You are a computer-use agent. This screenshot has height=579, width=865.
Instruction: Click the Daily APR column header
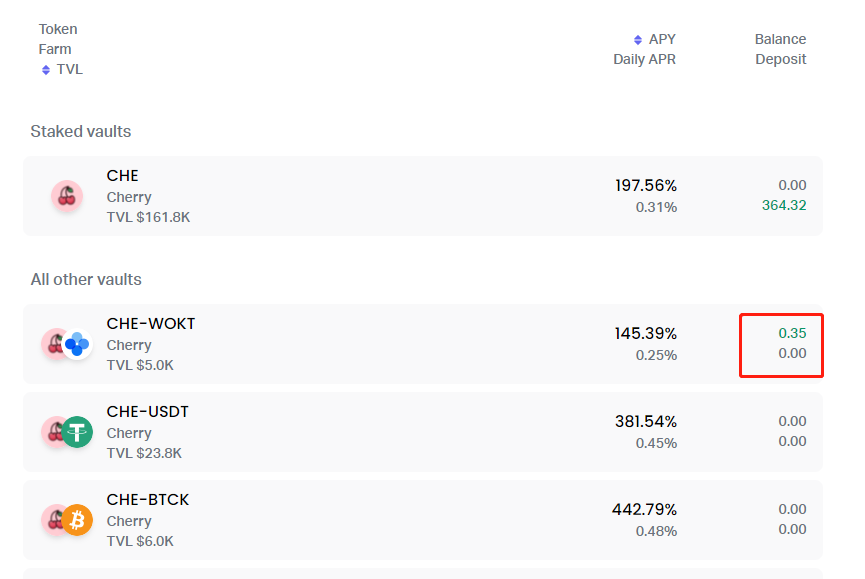tap(644, 59)
